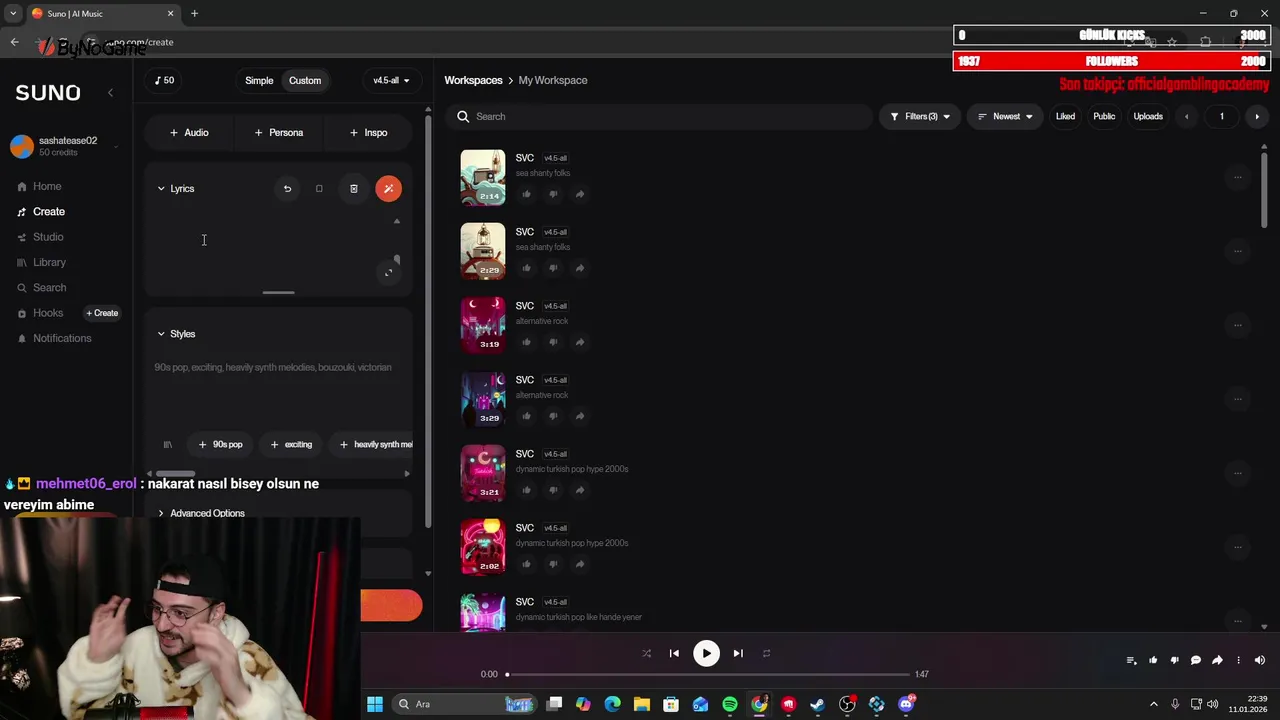The image size is (1280, 720).
Task: Show hidden system tray icons
Action: pyautogui.click(x=1153, y=704)
